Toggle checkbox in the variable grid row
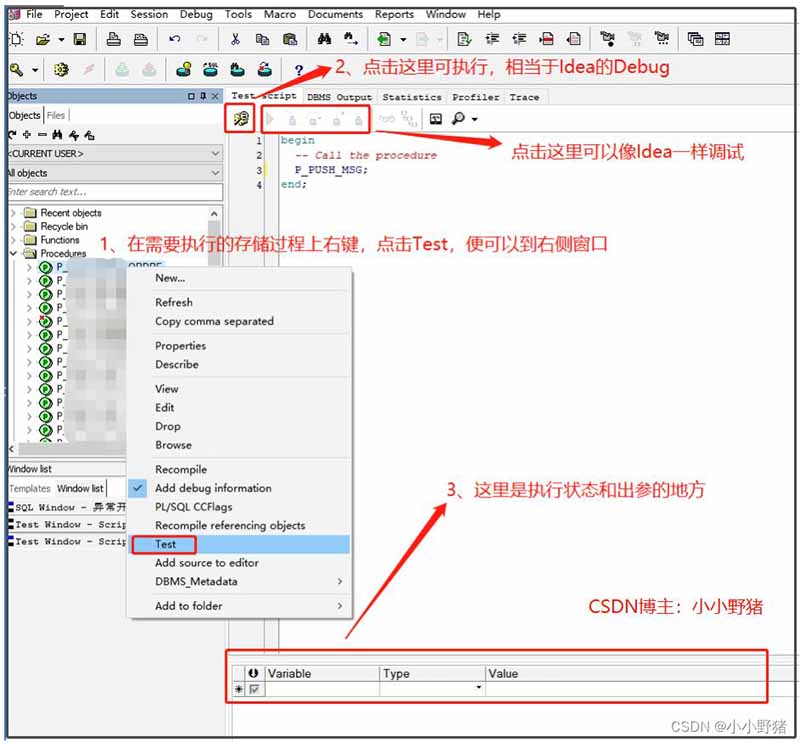 (254, 689)
